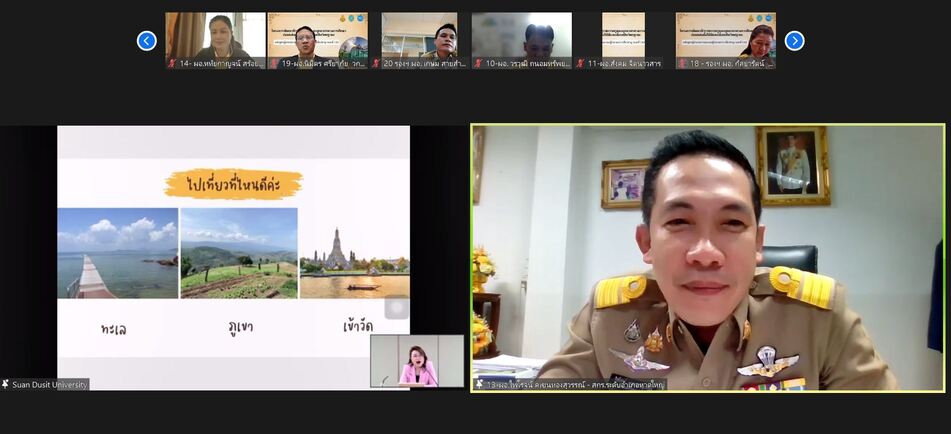Click muted mic icon on participant 10

[x=478, y=63]
